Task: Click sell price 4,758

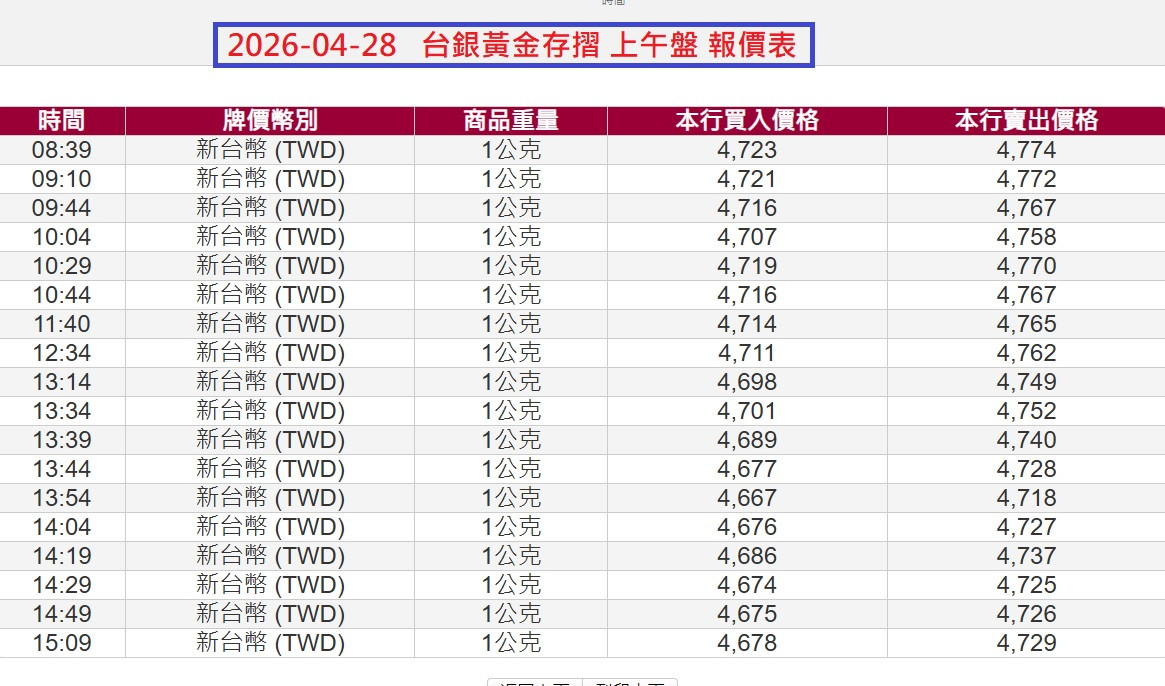Action: 1026,237
